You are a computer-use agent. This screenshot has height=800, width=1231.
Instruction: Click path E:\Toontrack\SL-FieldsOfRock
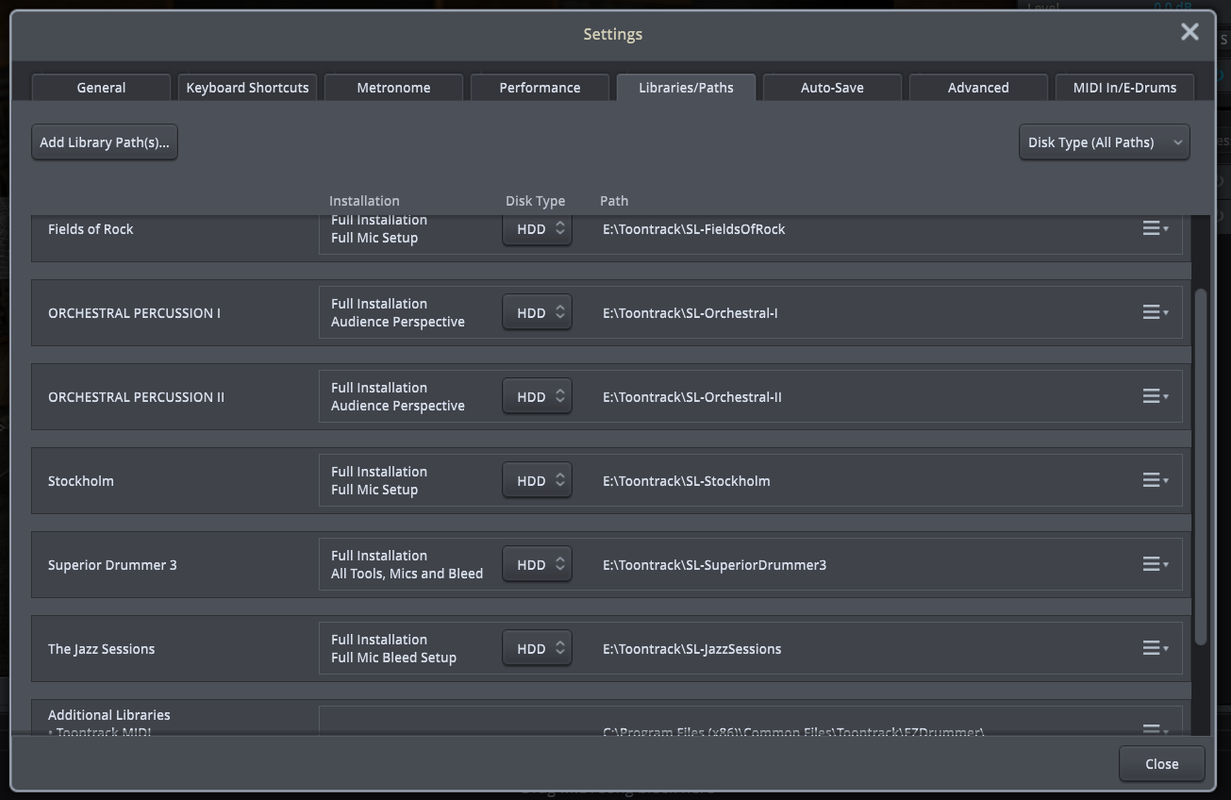point(694,229)
